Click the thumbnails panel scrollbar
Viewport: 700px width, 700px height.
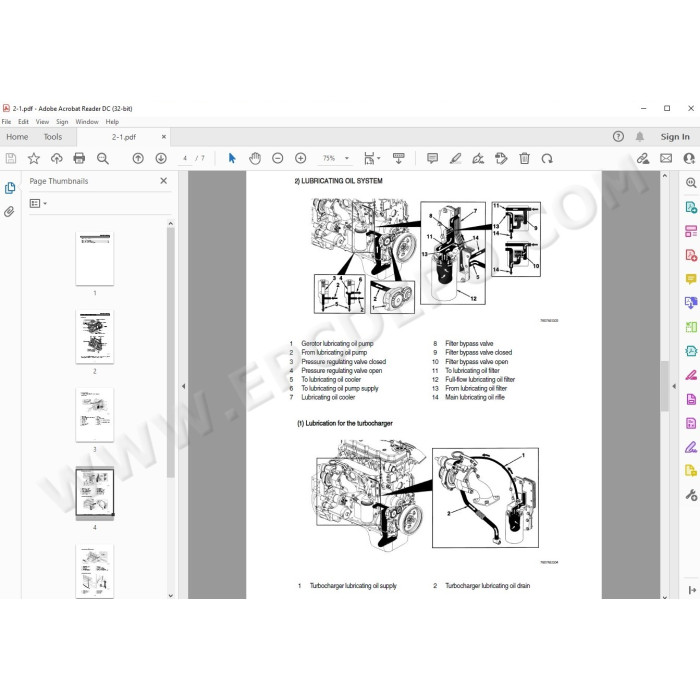pyautogui.click(x=171, y=353)
